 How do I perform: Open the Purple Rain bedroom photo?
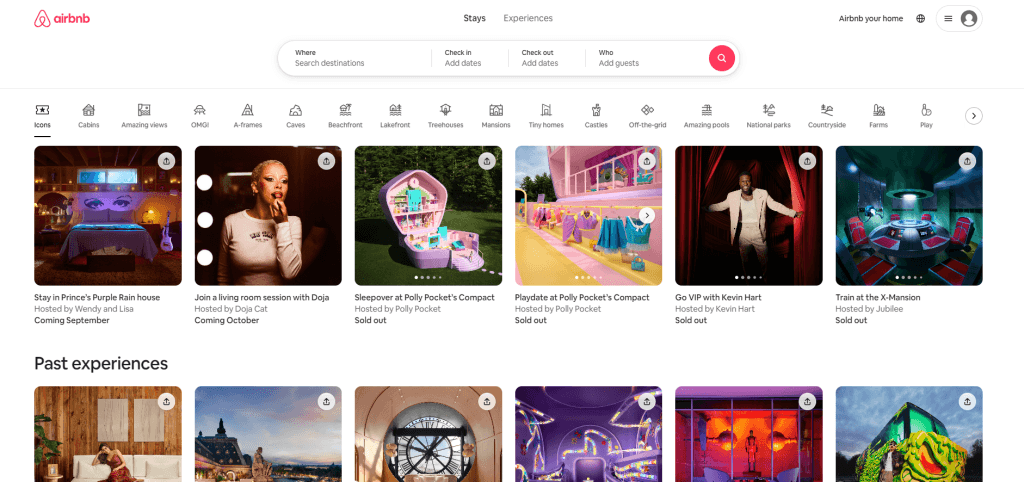coord(108,216)
